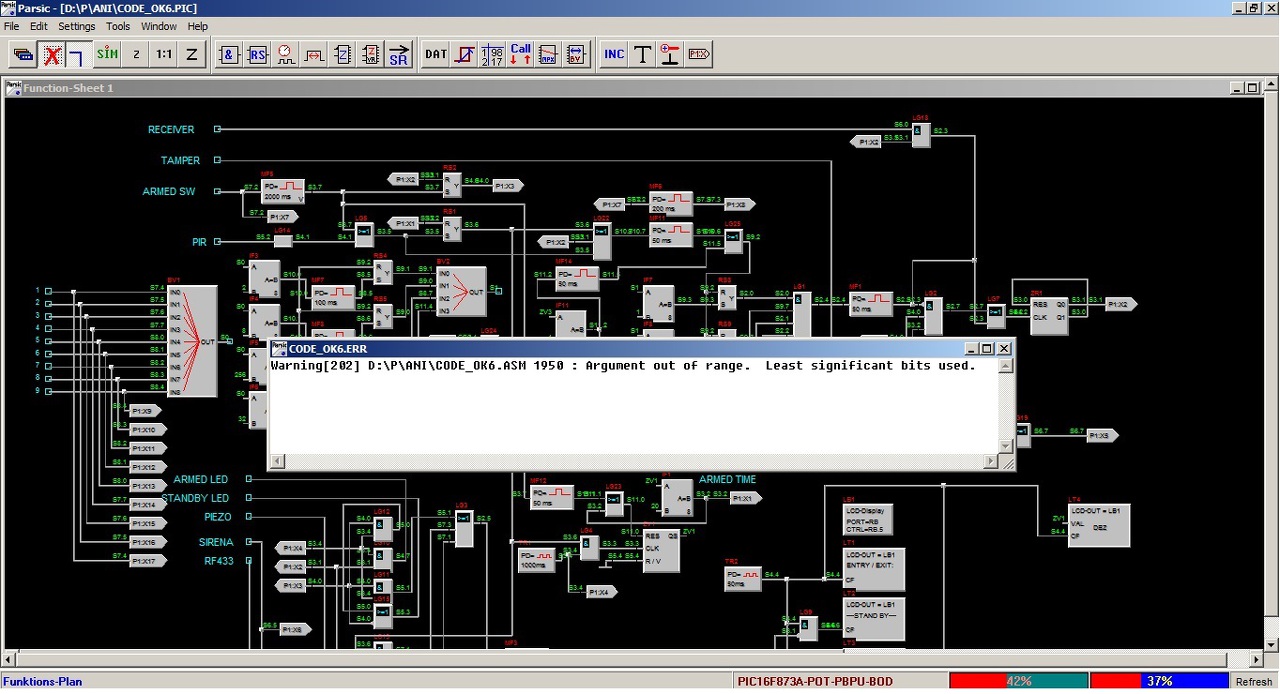Click the small Z zoom-out icon

(136, 54)
